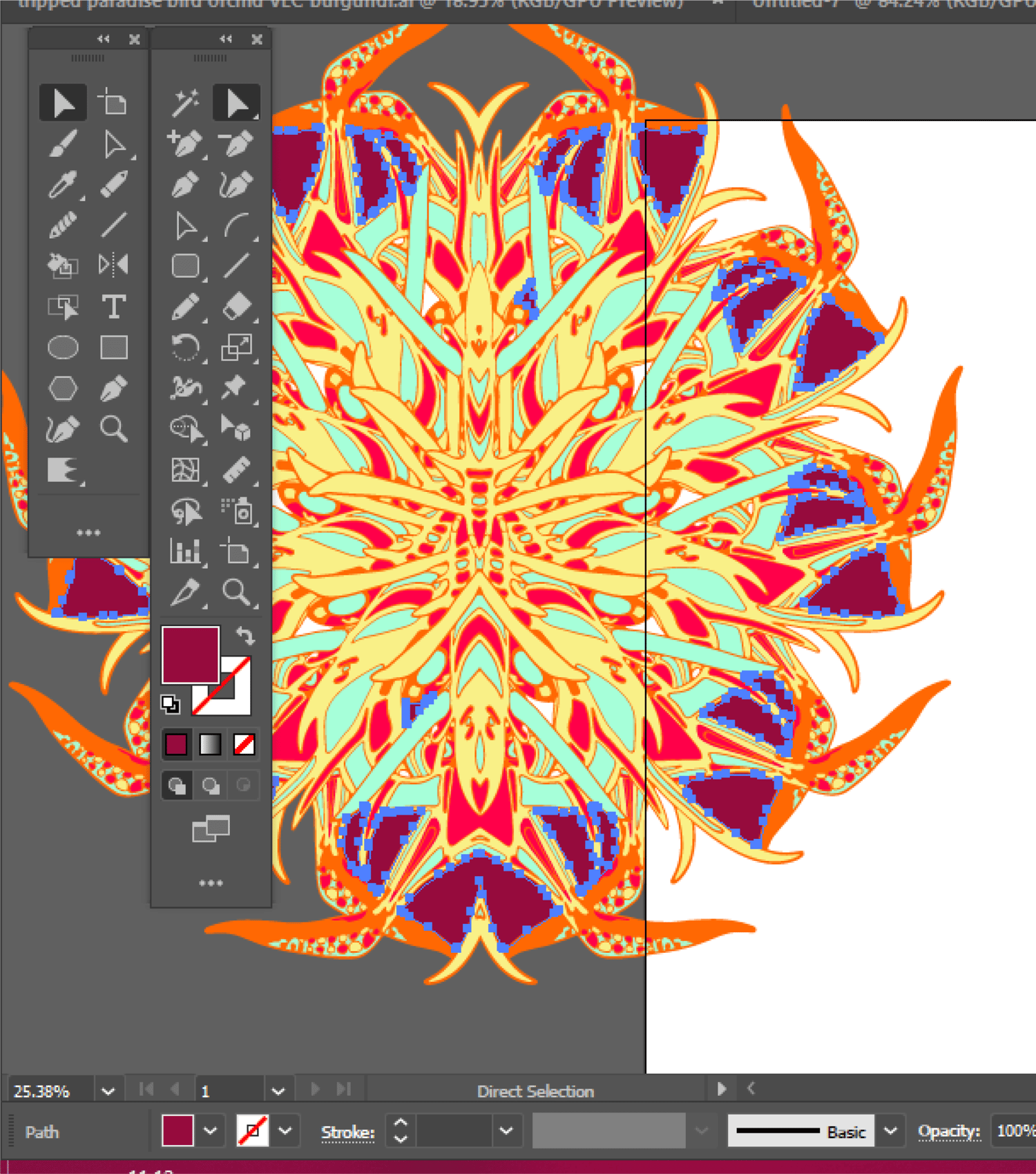Viewport: 1036px width, 1174px height.
Task: Pick the Shape Builder tool
Action: point(185,429)
